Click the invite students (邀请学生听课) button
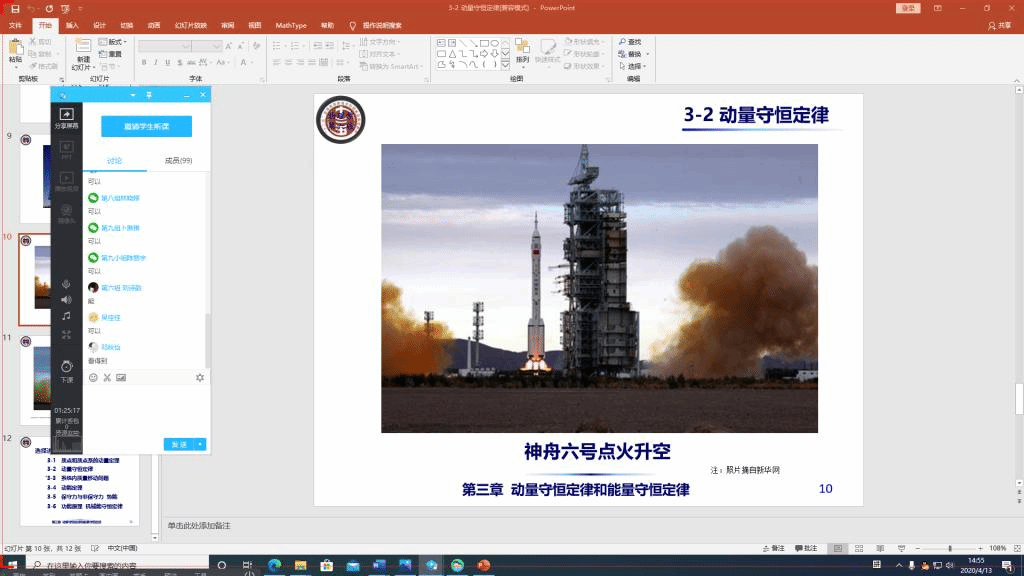Screen dimensions: 1024x576 (146, 126)
